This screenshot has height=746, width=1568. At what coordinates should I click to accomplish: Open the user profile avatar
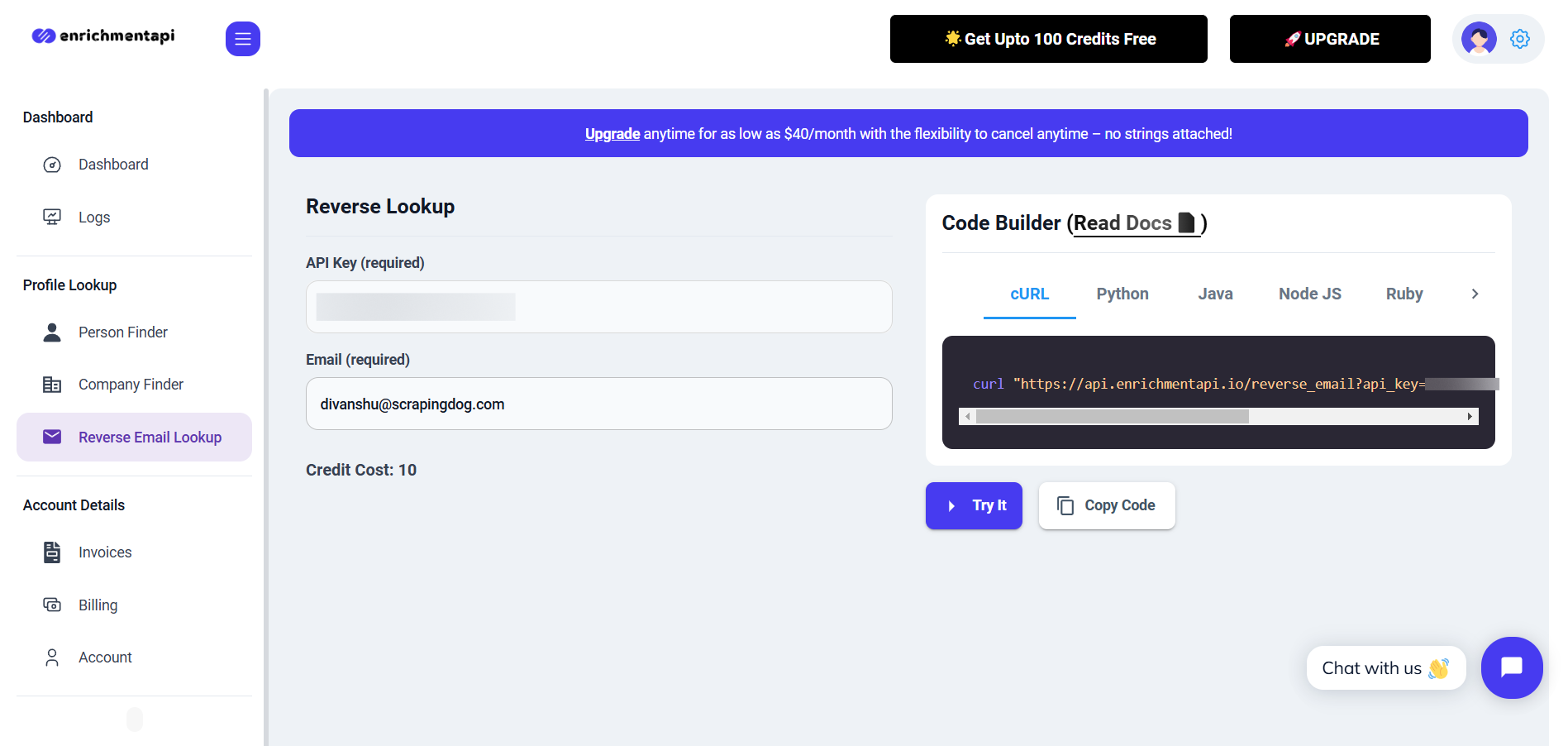pyautogui.click(x=1479, y=37)
